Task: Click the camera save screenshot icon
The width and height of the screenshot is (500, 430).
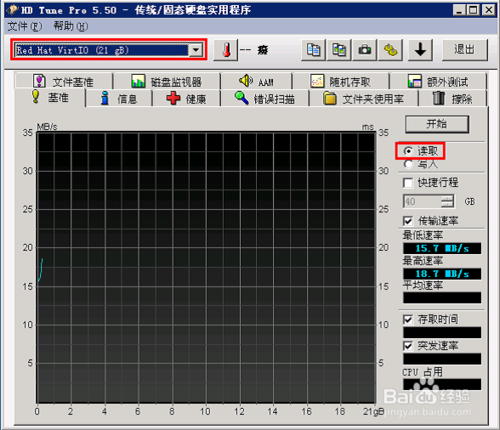Action: coord(365,50)
